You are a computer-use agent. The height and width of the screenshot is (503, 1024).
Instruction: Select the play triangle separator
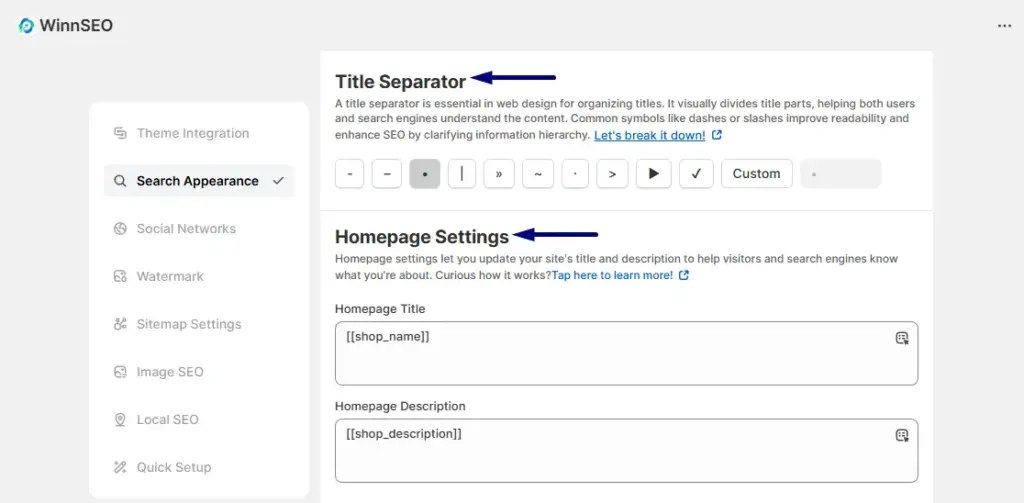(x=654, y=174)
